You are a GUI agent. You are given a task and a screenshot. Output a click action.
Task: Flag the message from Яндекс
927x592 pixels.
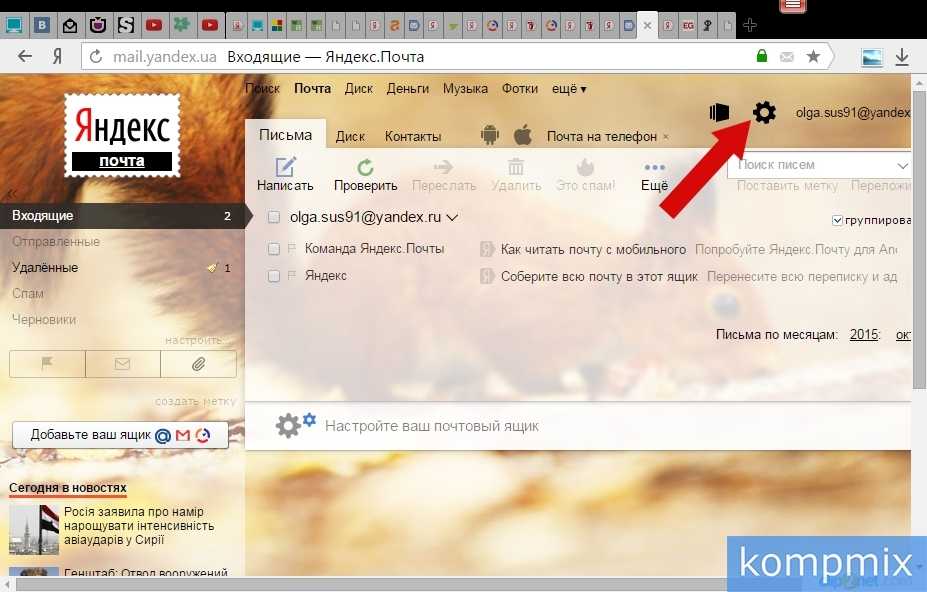291,276
